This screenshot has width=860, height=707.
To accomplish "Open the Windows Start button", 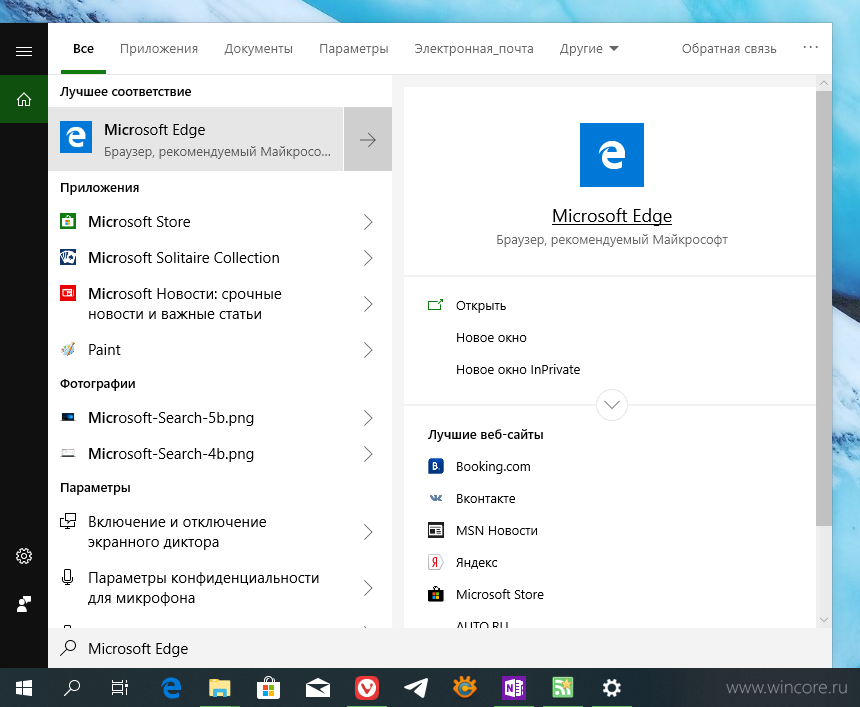I will point(24,688).
